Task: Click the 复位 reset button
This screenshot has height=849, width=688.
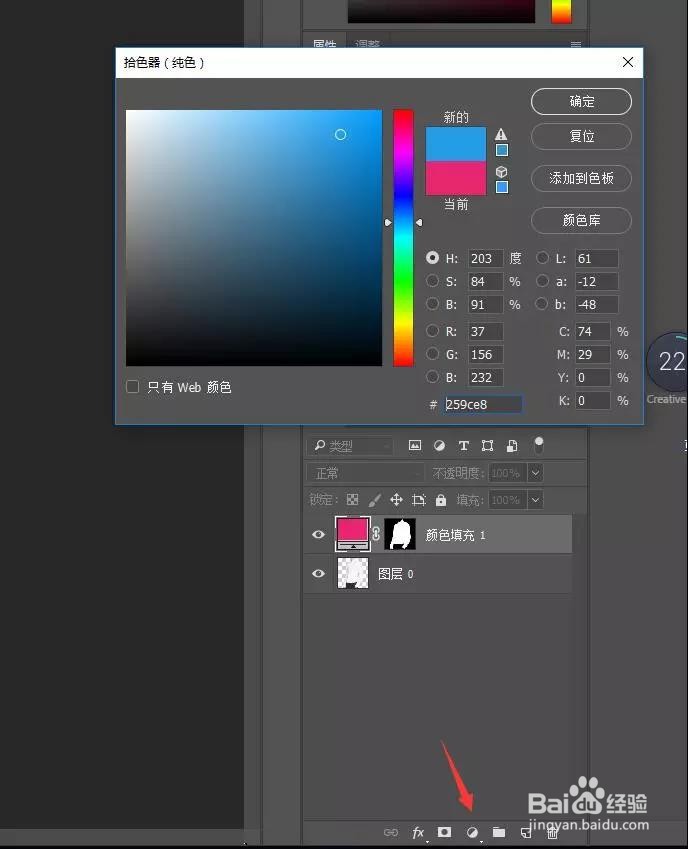Action: click(581, 136)
